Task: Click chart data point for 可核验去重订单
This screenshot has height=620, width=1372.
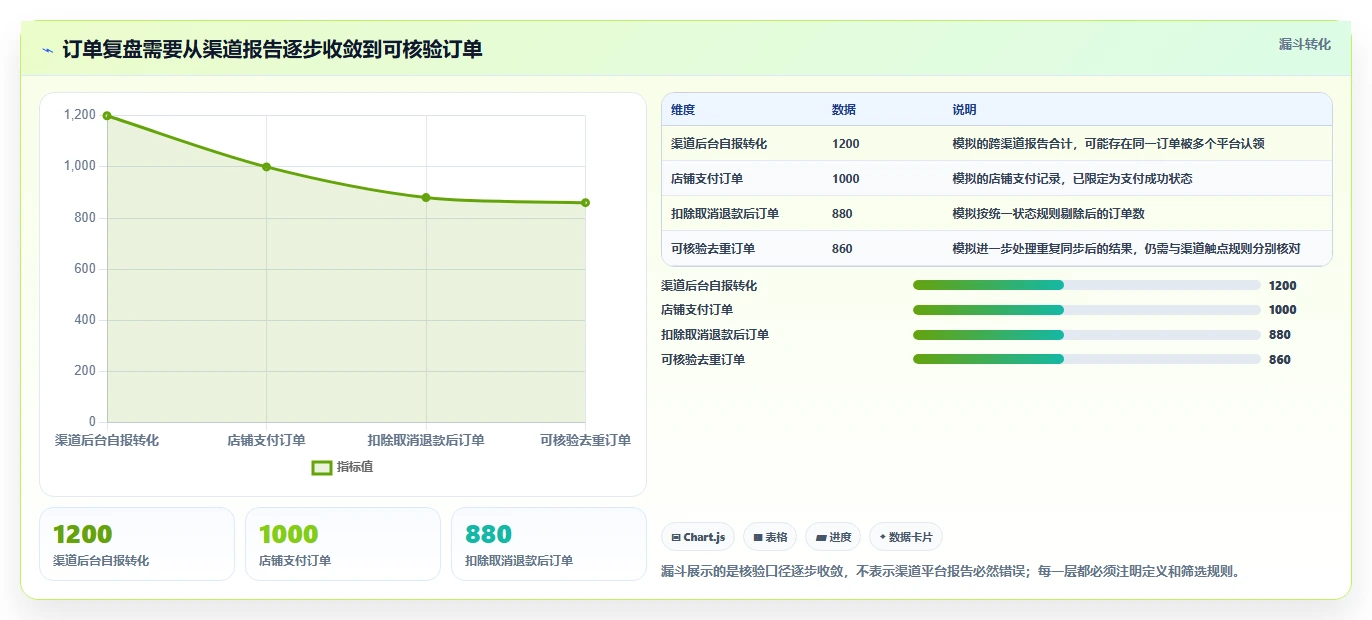Action: tap(585, 203)
